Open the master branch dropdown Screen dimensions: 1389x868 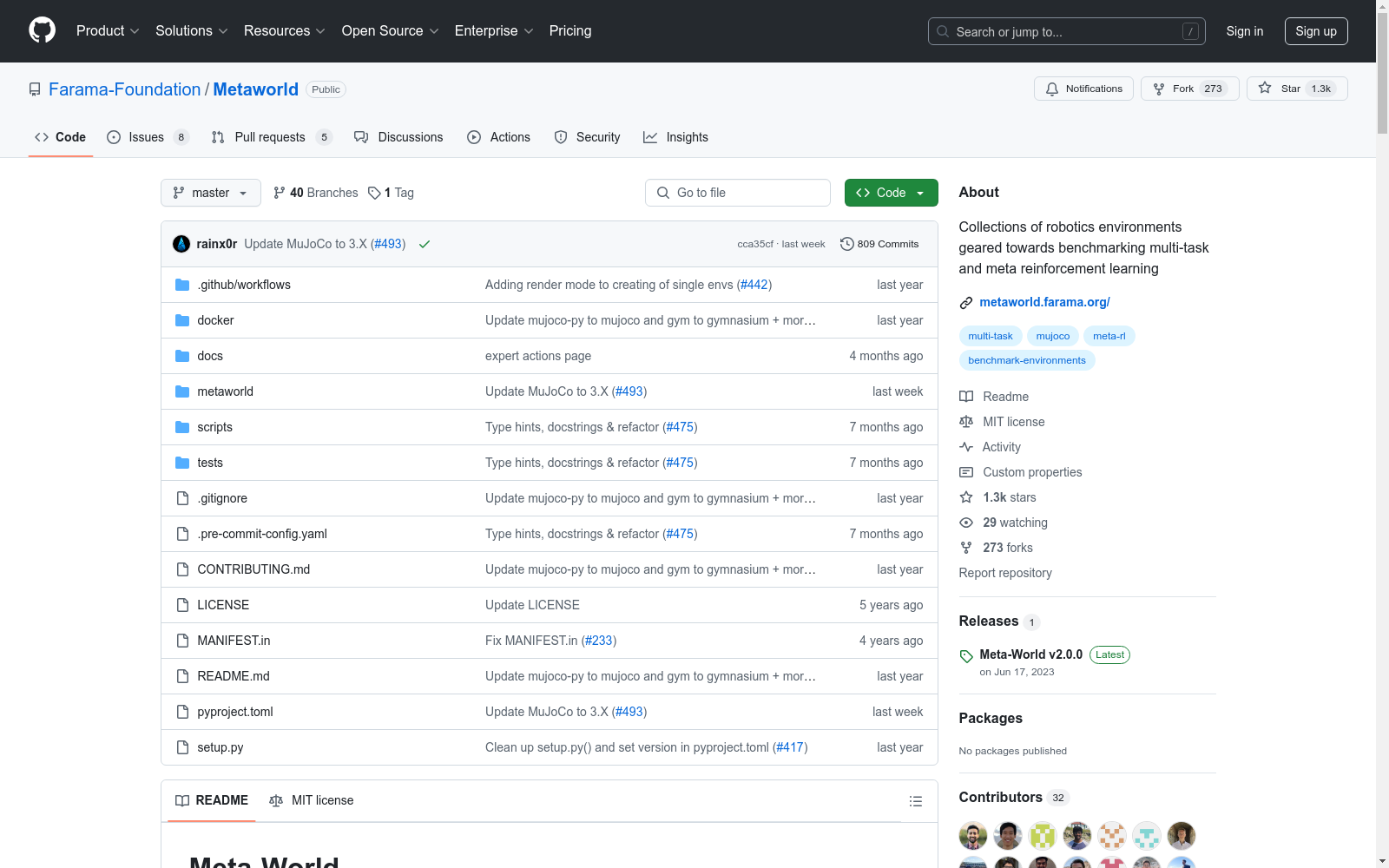tap(211, 193)
